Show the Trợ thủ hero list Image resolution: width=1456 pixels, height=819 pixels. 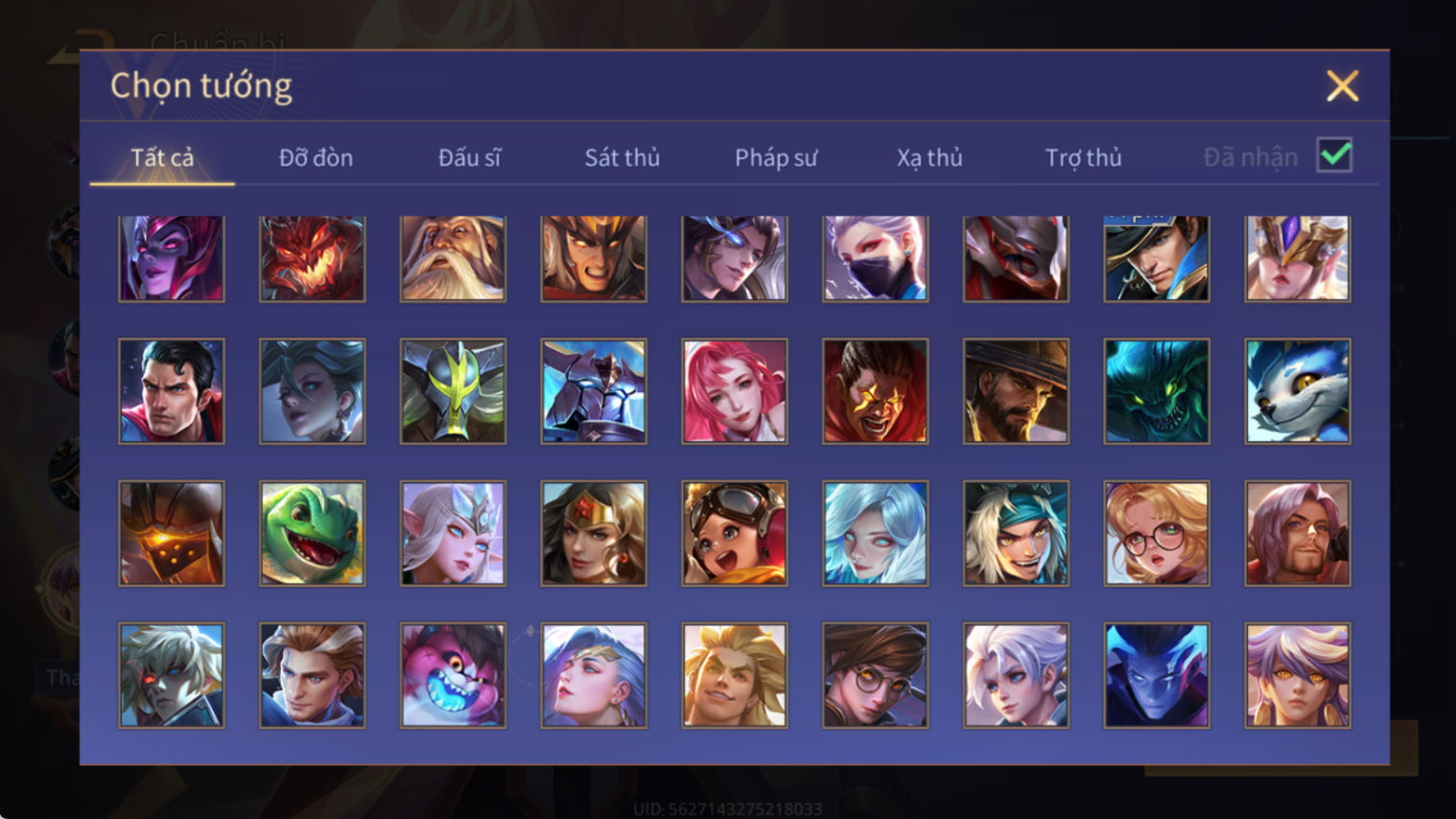1083,157
